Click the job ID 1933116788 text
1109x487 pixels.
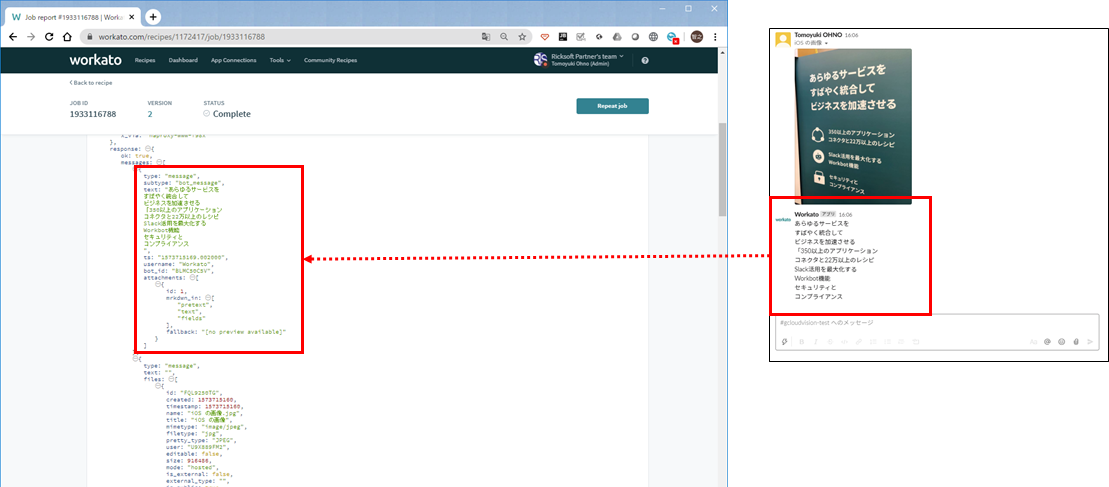pyautogui.click(x=93, y=114)
